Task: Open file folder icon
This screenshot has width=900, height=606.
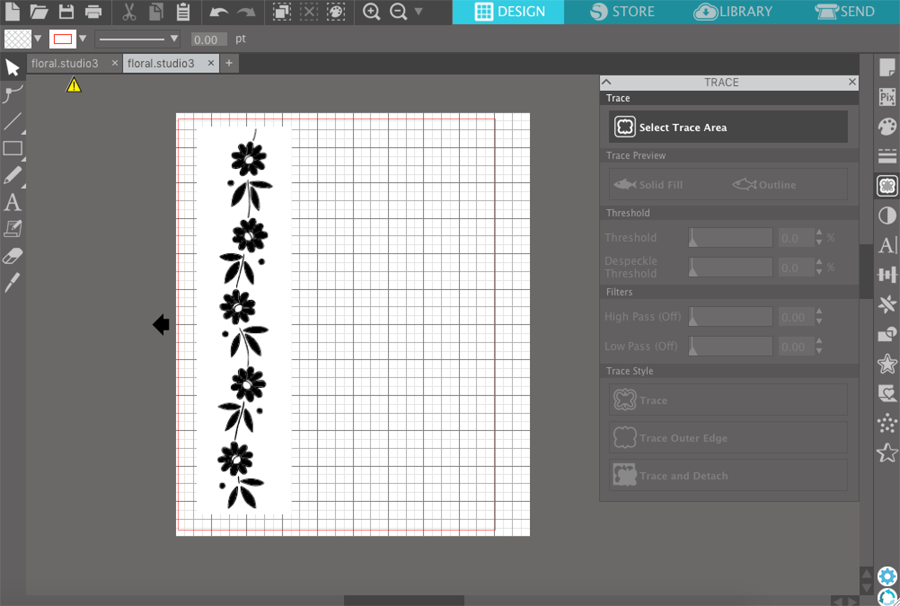Action: pyautogui.click(x=39, y=11)
